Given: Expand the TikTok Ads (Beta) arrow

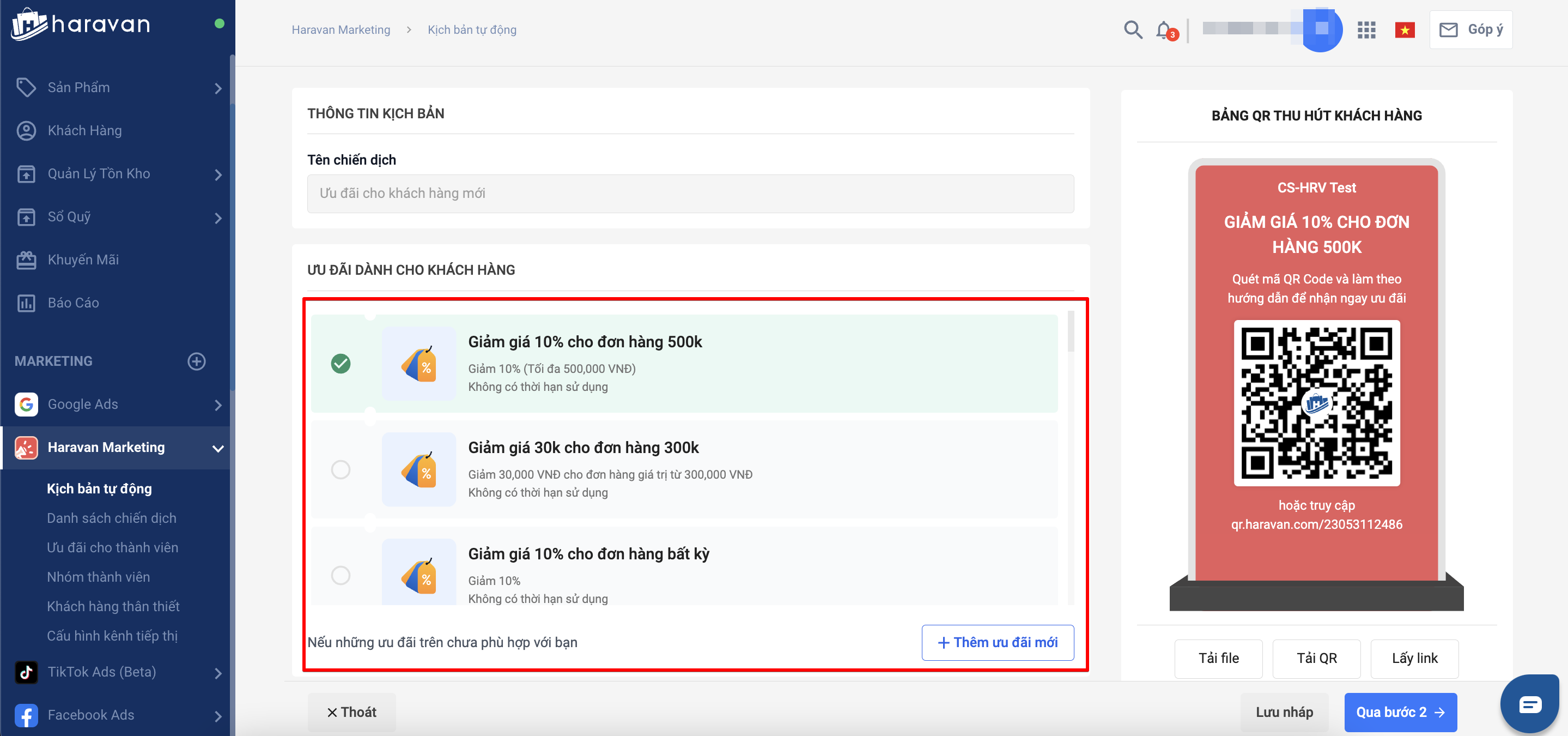Looking at the screenshot, I should [218, 673].
